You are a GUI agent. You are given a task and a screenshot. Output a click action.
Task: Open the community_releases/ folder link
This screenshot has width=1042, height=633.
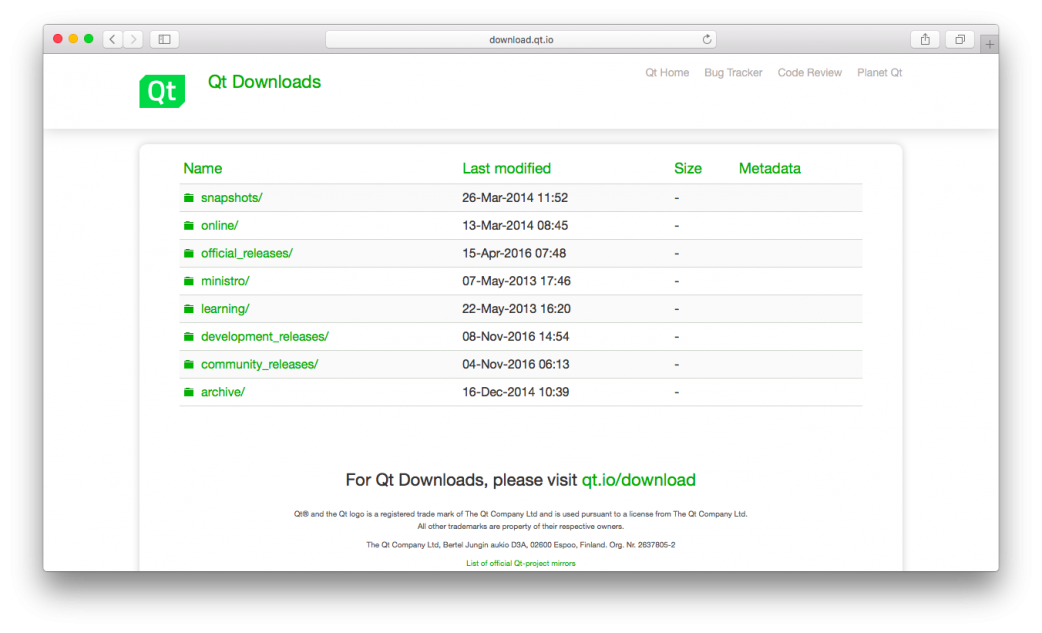tap(259, 365)
